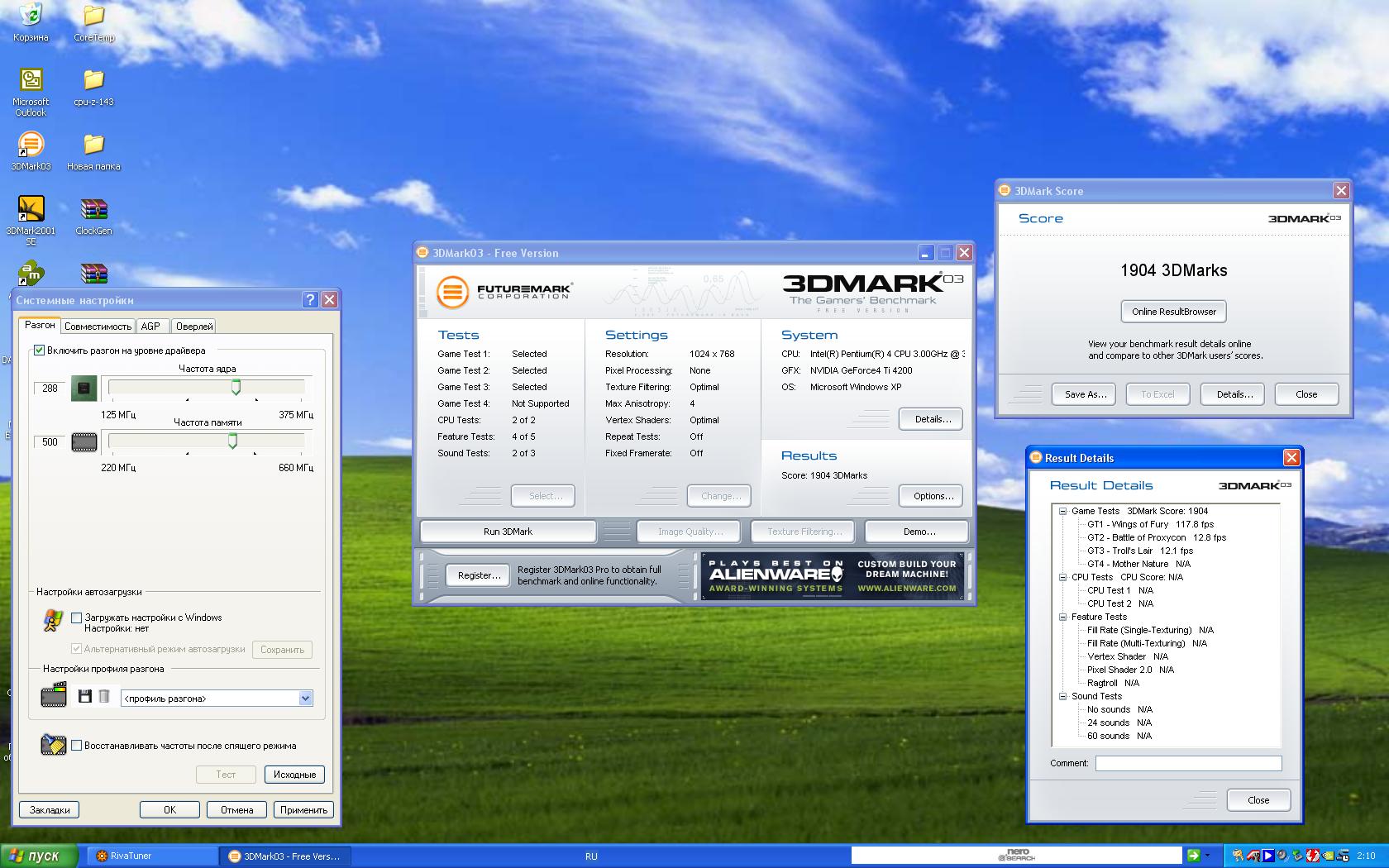
Task: Click the Закладки button
Action: point(50,810)
